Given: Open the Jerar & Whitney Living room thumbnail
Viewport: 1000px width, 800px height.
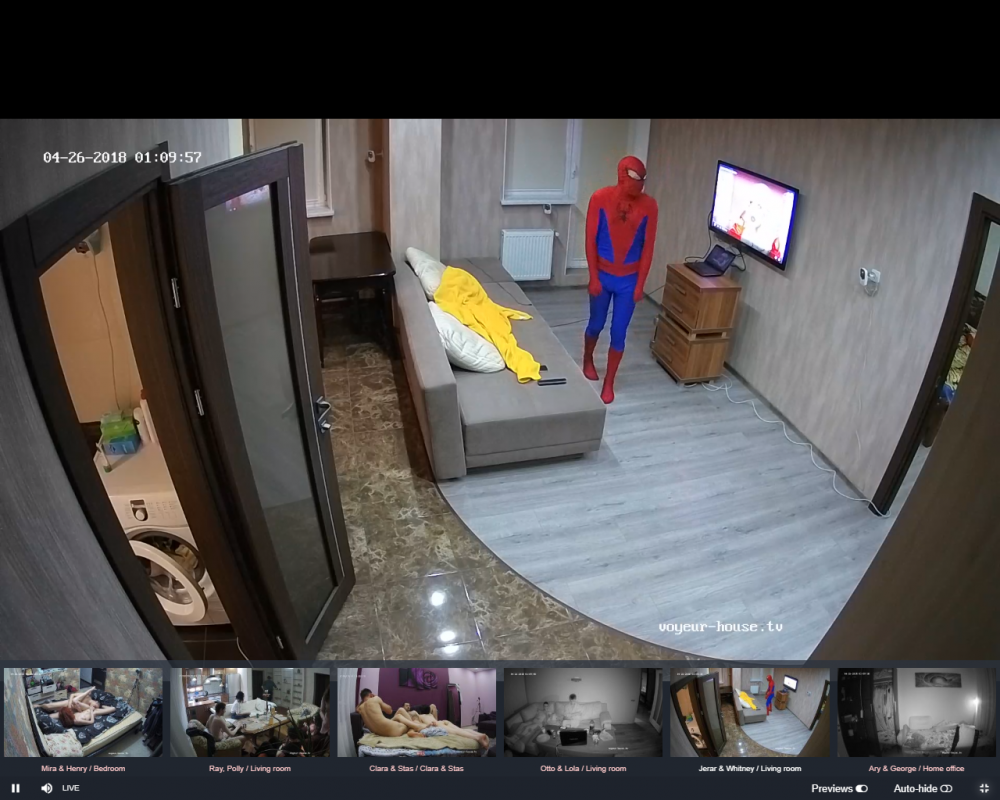Looking at the screenshot, I should 750,712.
